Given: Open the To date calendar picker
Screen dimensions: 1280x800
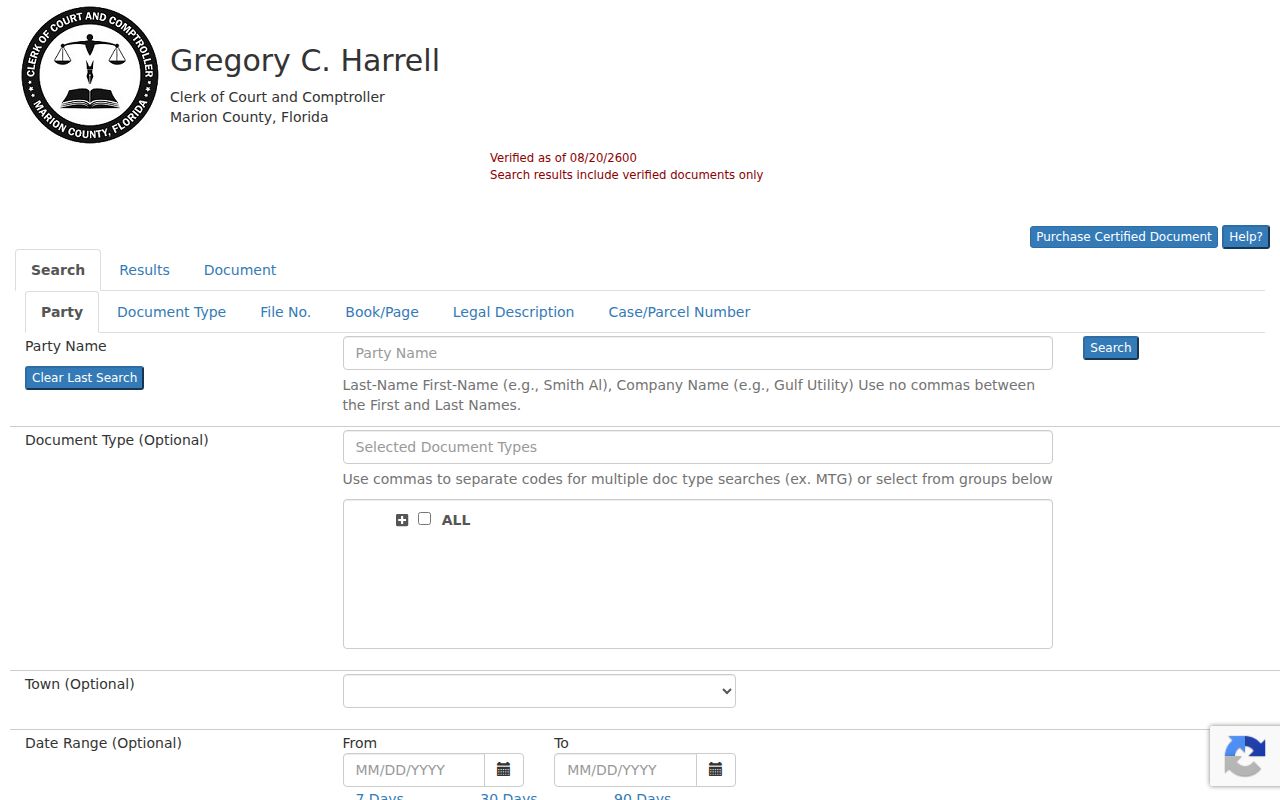Looking at the screenshot, I should (716, 770).
